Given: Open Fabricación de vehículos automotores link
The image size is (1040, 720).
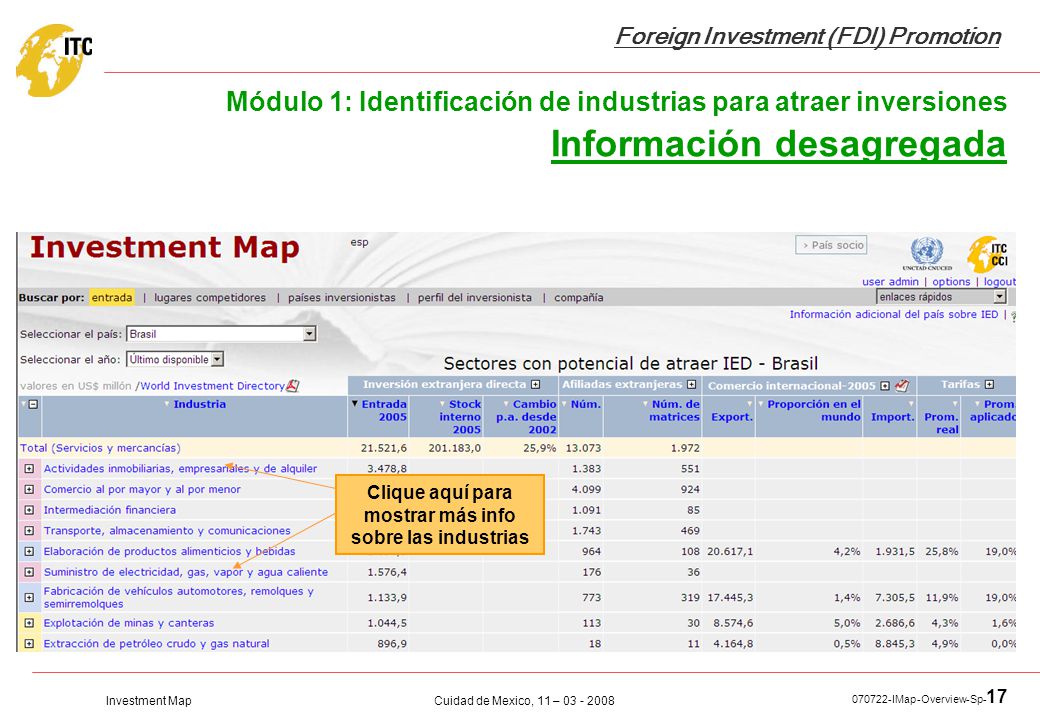Looking at the screenshot, I should click(x=178, y=597).
